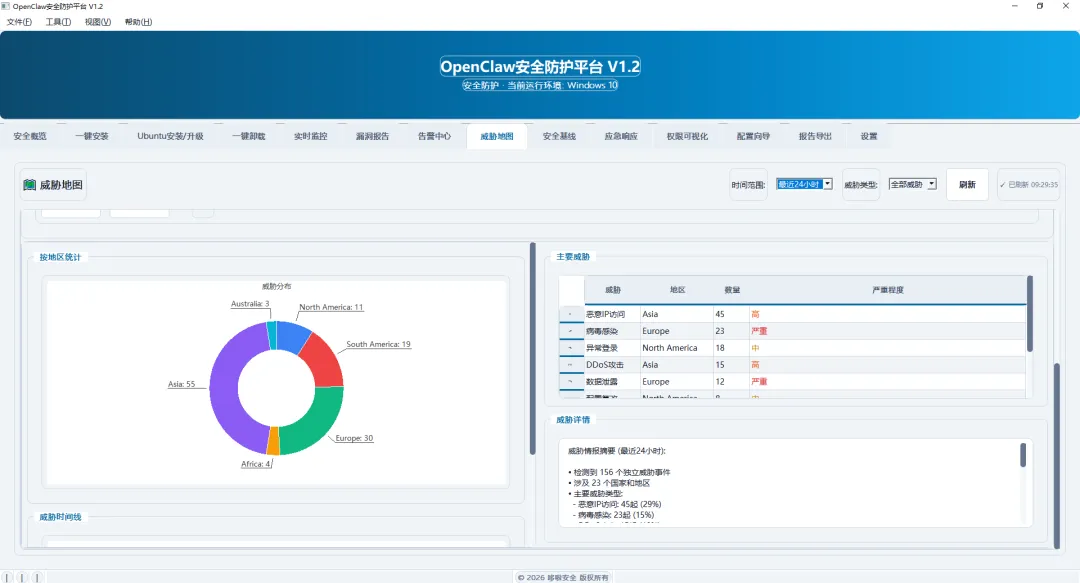Click the 检测到 156 个独立威胁事件 line

point(619,473)
